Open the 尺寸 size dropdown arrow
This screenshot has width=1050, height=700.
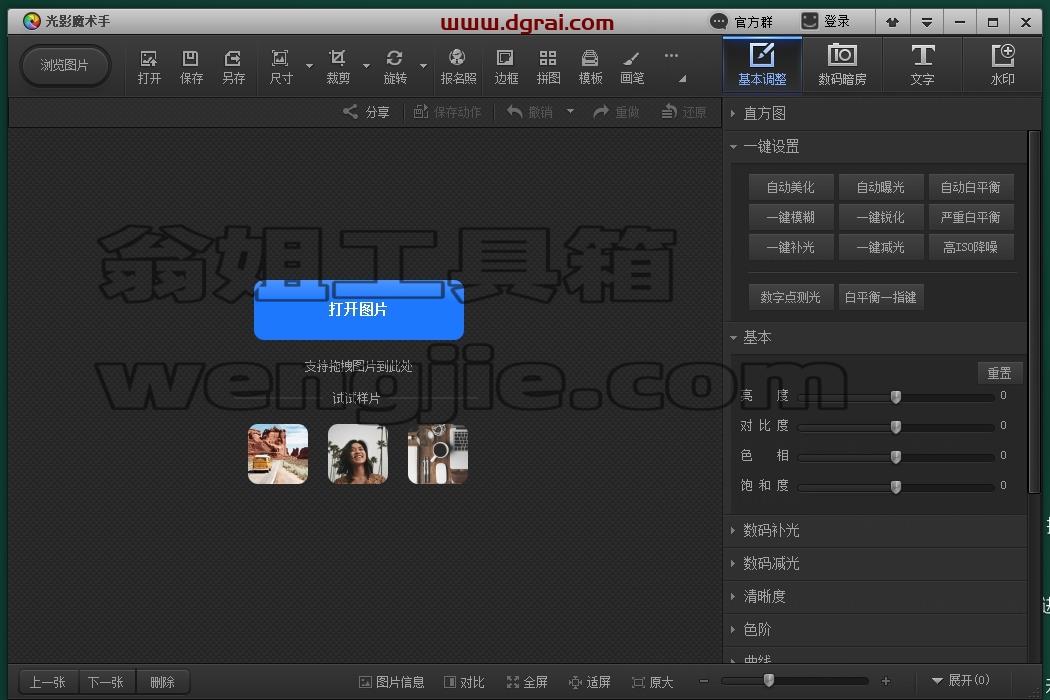tap(309, 66)
